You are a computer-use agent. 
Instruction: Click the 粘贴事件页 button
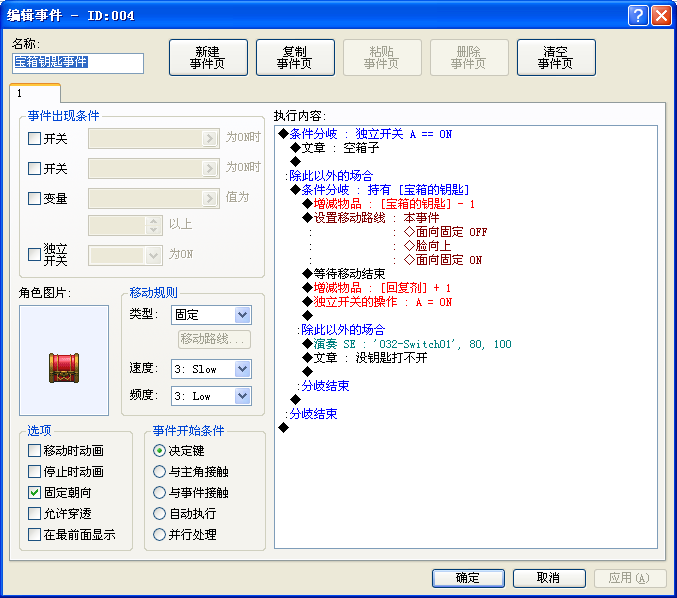382,57
